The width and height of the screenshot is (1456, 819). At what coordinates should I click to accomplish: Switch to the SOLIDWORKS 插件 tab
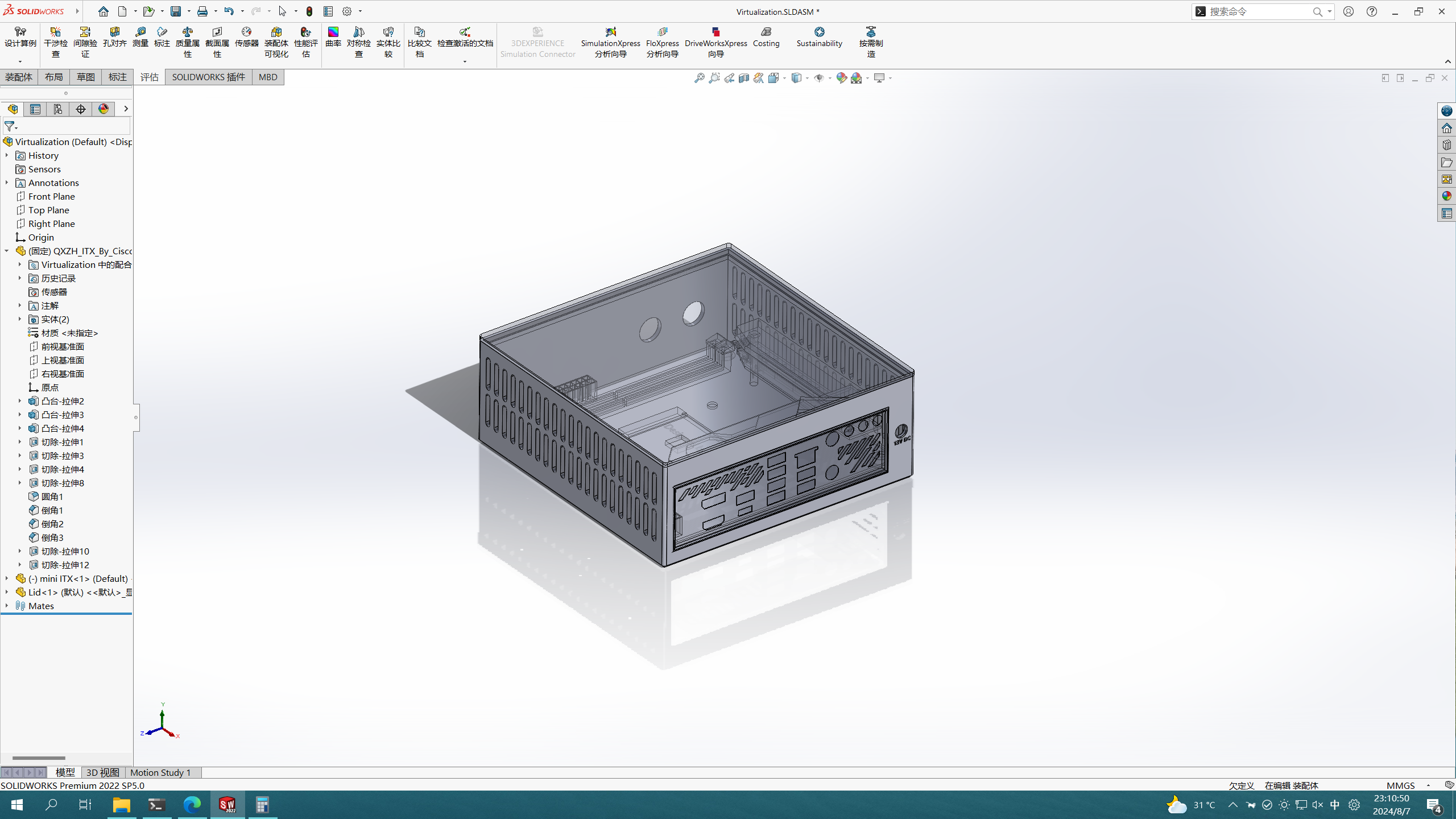[x=208, y=77]
